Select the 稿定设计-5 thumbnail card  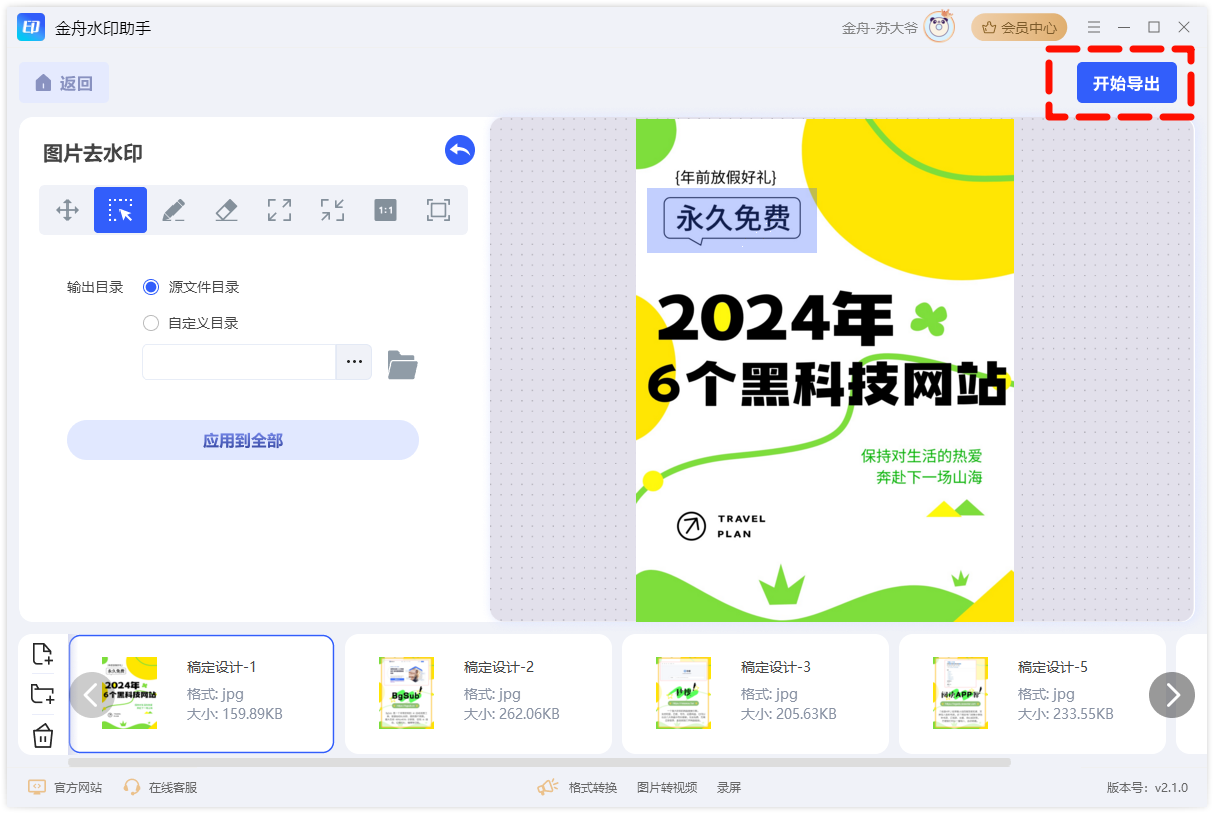(x=1032, y=693)
